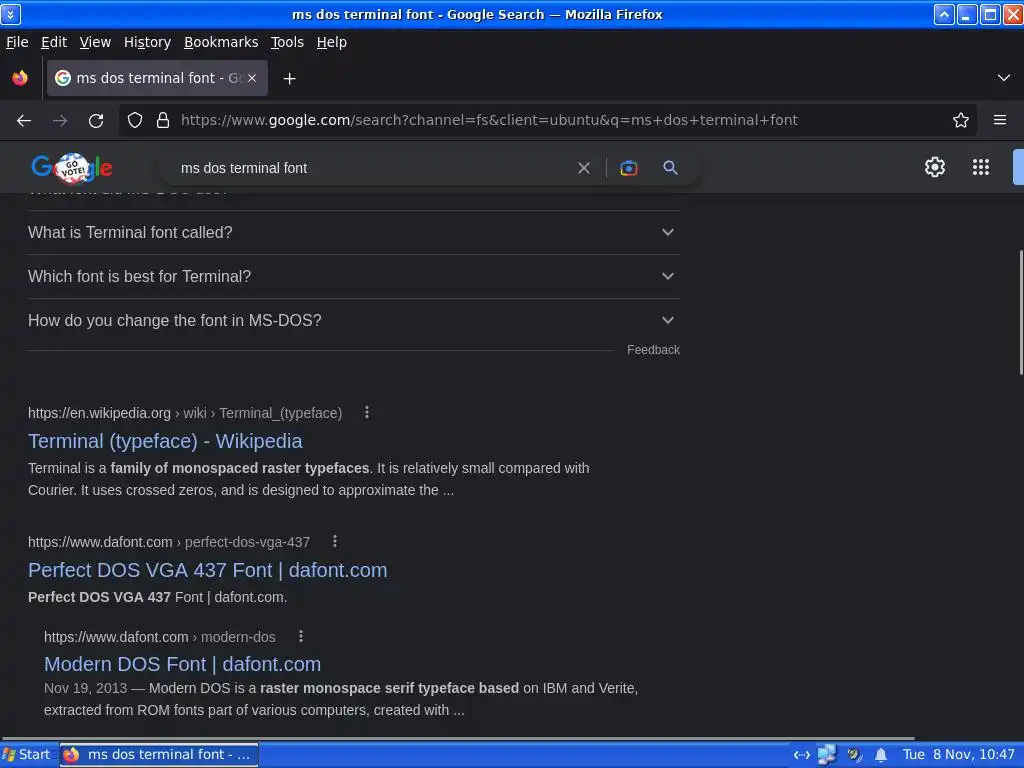Open the History menu
The width and height of the screenshot is (1024, 768).
tap(147, 42)
